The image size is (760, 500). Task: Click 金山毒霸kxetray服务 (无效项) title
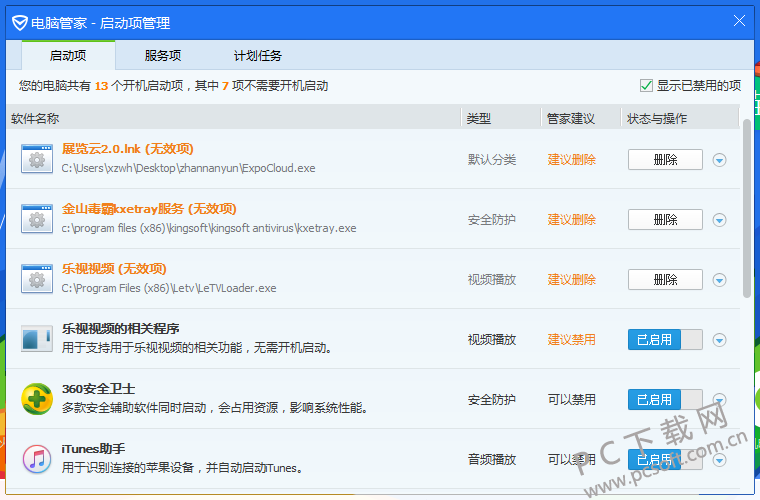coord(149,209)
